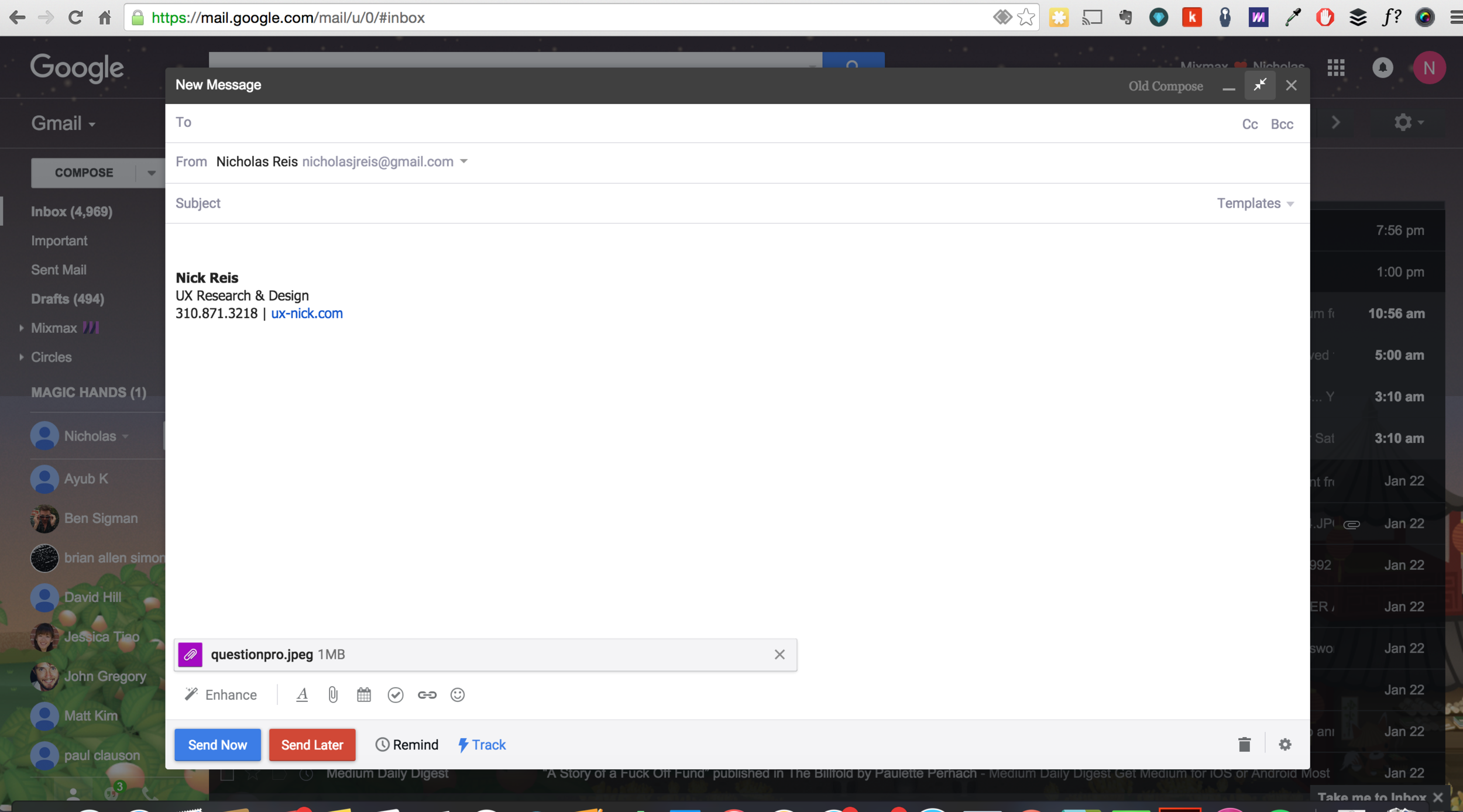Viewport: 1463px width, 812px height.
Task: Set a Remind option
Action: point(407,744)
